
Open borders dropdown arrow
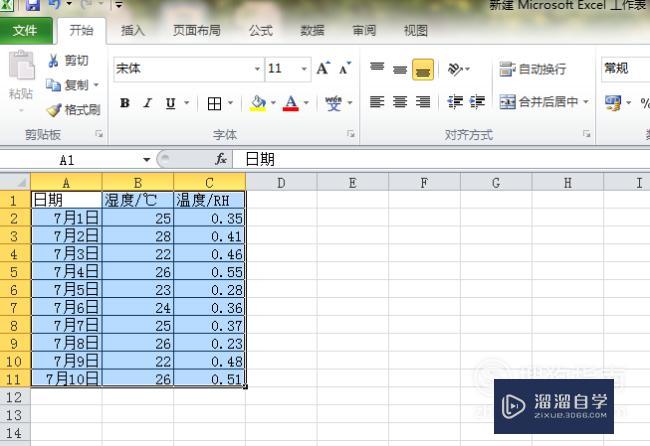230,103
